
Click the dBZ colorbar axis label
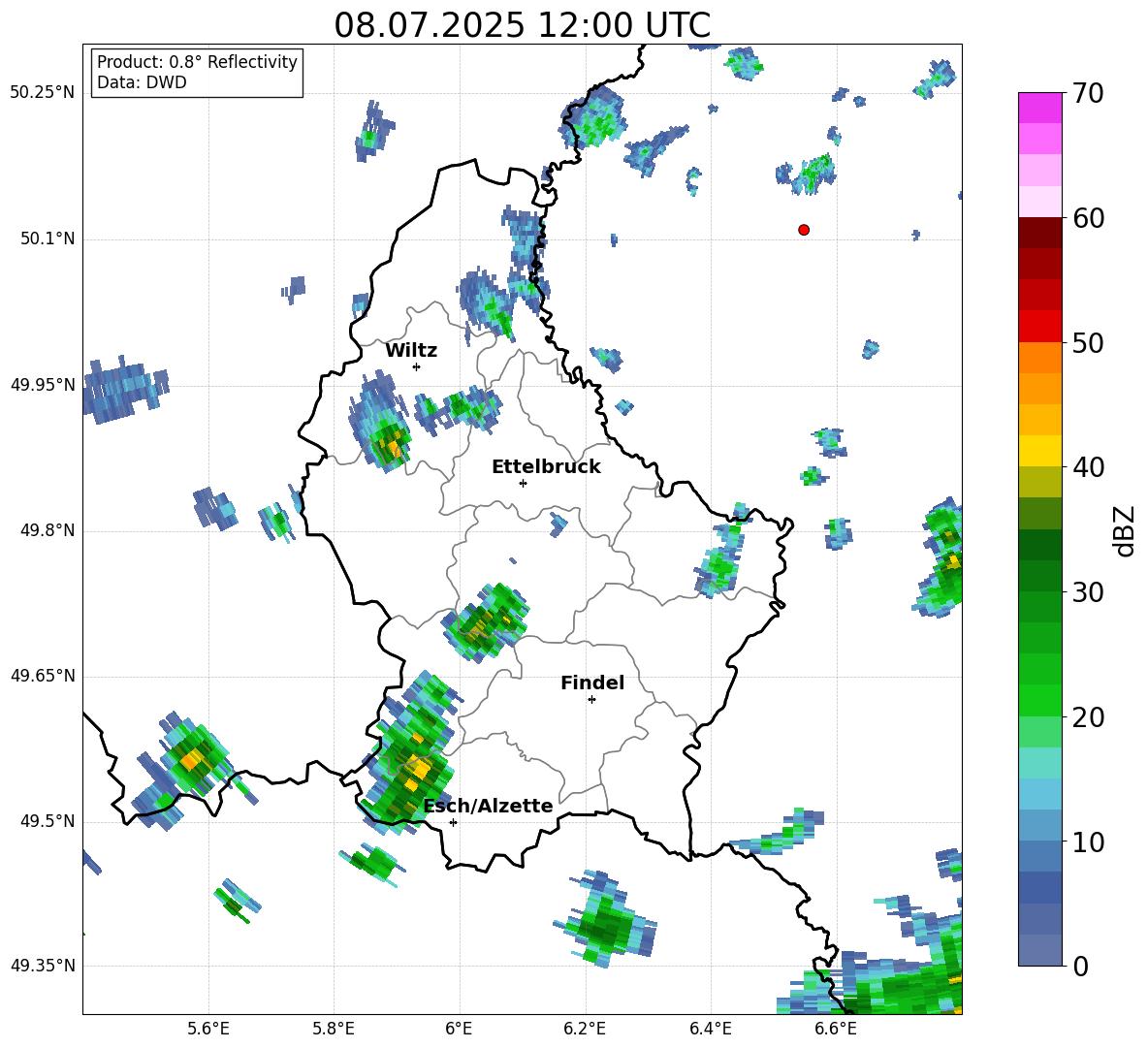point(1126,530)
